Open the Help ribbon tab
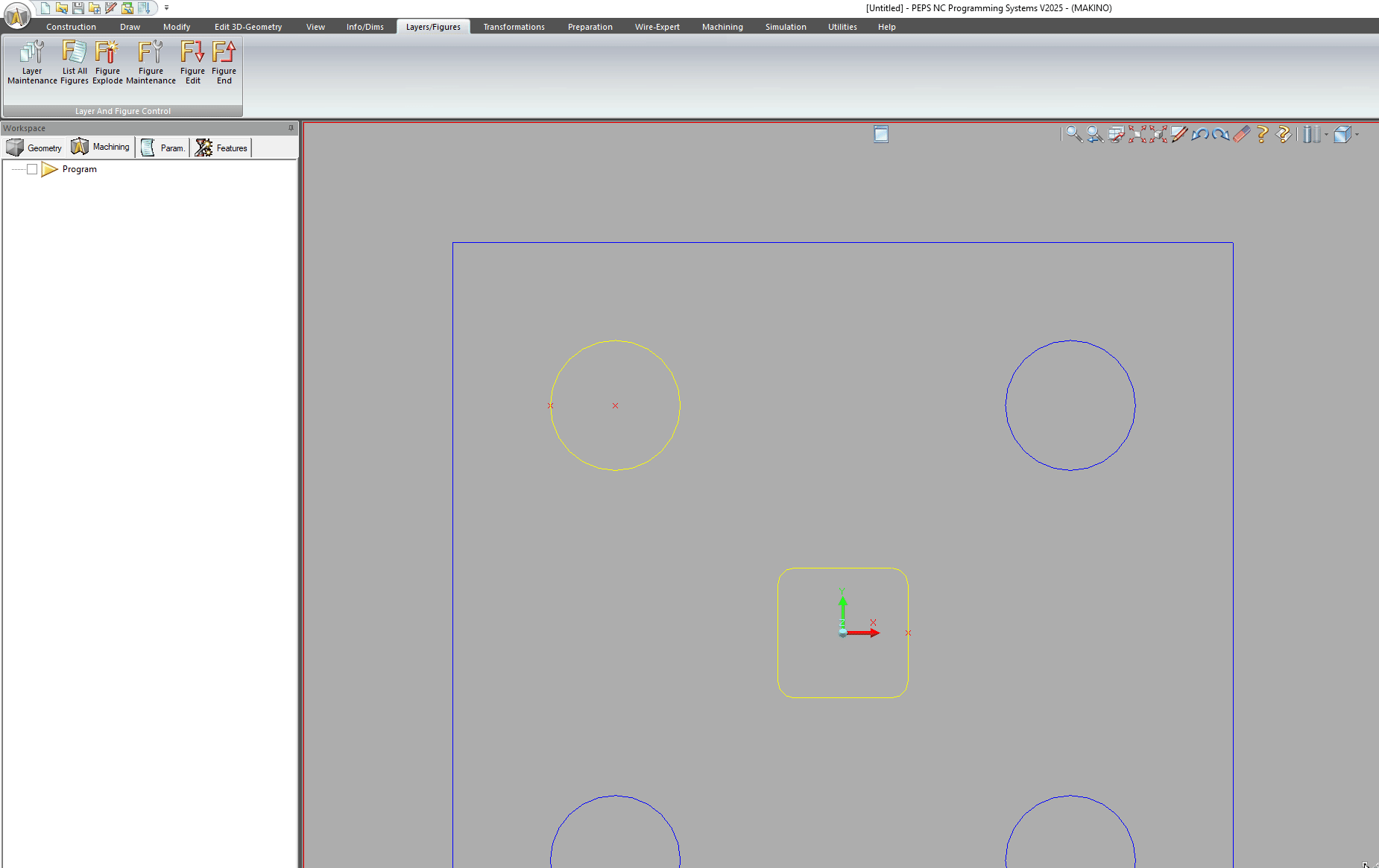Viewport: 1379px width, 868px height. click(x=886, y=27)
